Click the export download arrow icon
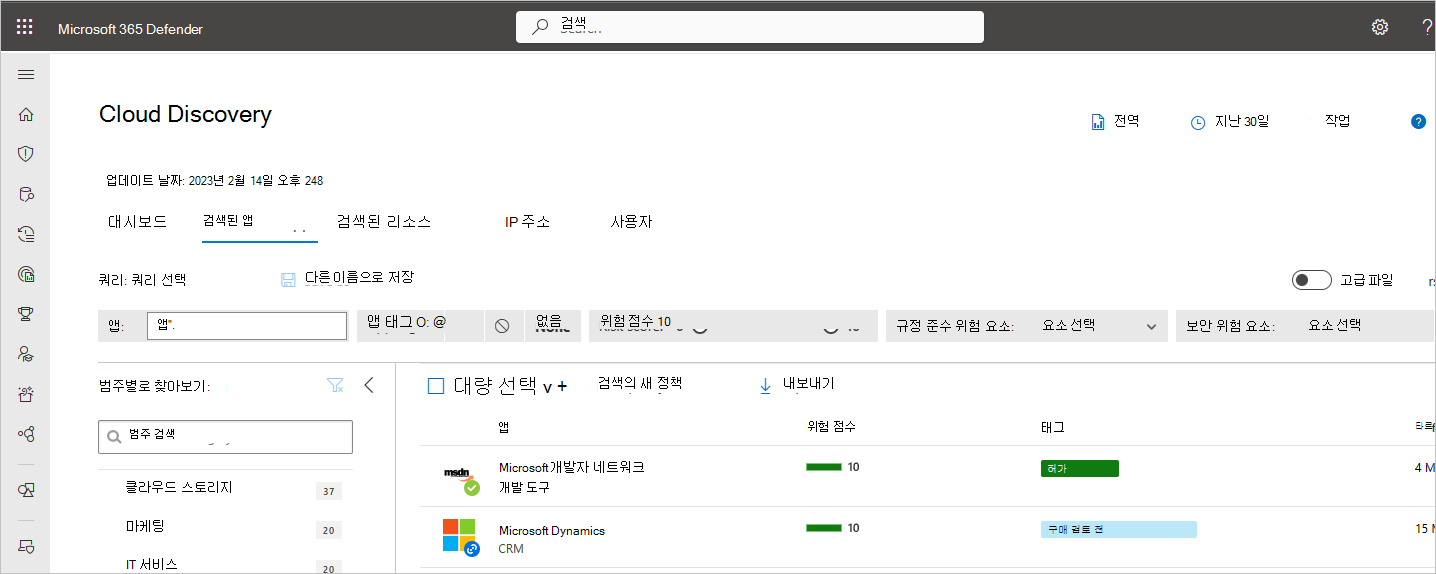This screenshot has width=1436, height=574. [x=766, y=385]
